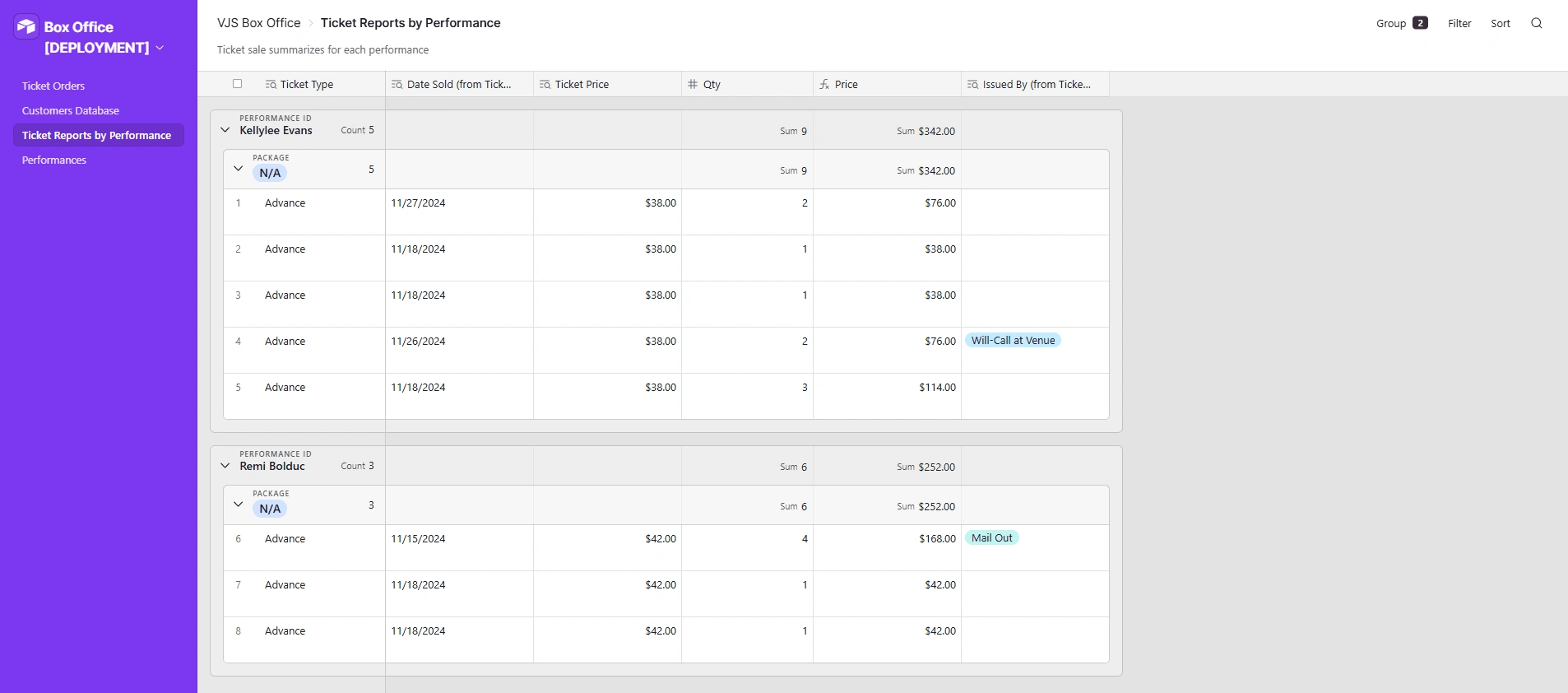Click the Qty column header

pos(747,84)
